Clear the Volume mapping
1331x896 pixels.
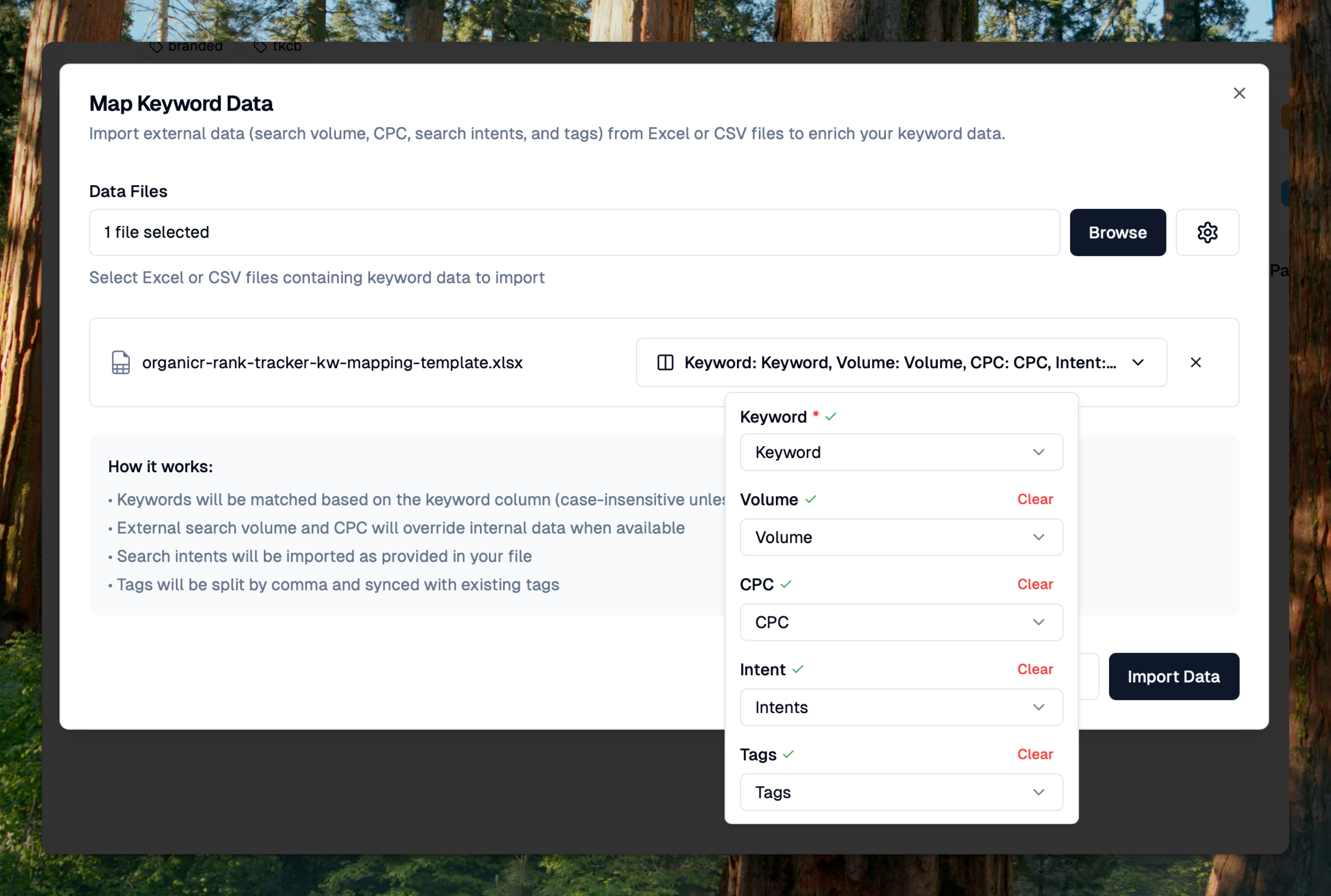[1034, 499]
